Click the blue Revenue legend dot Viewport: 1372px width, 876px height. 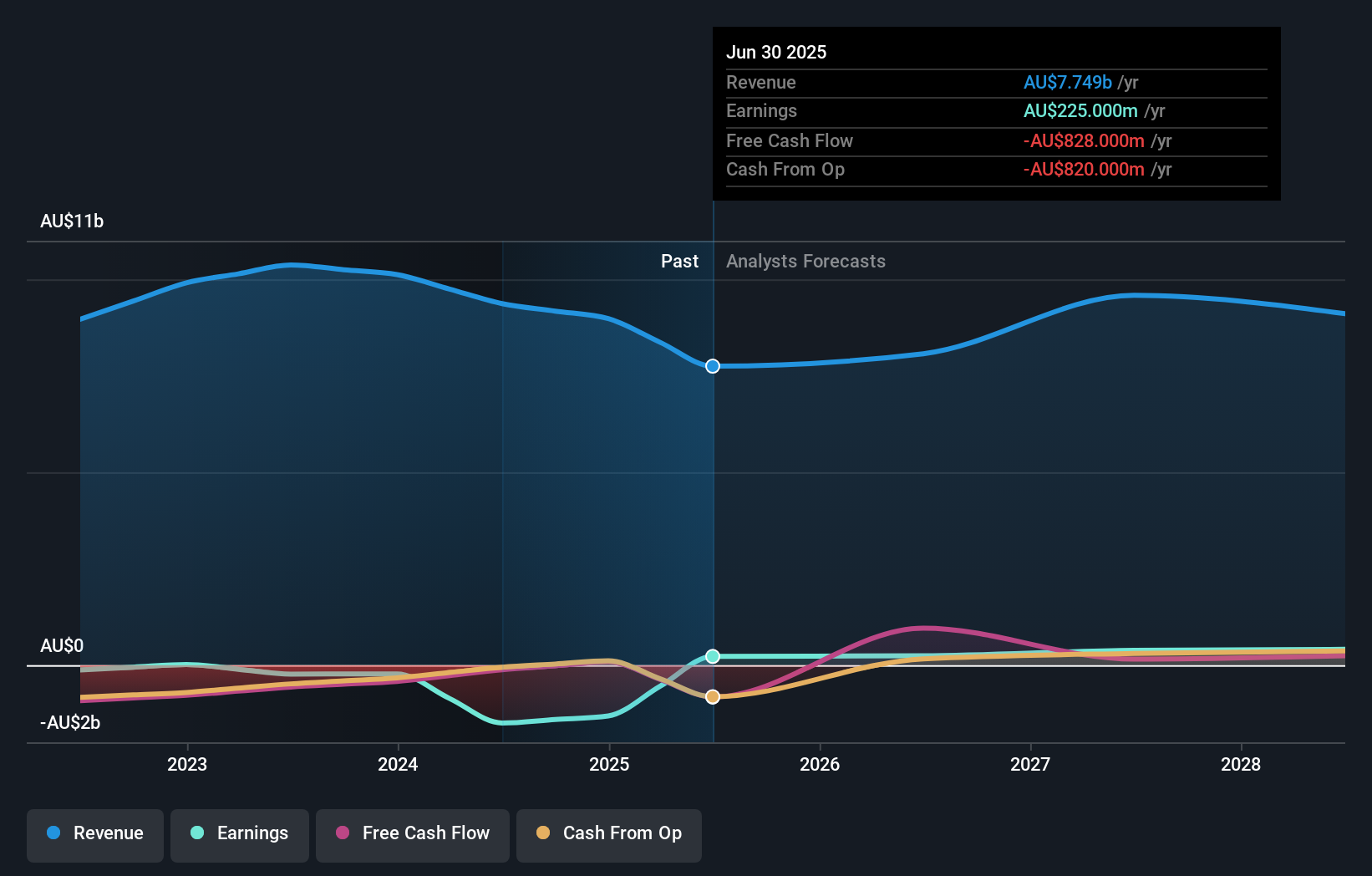53,833
